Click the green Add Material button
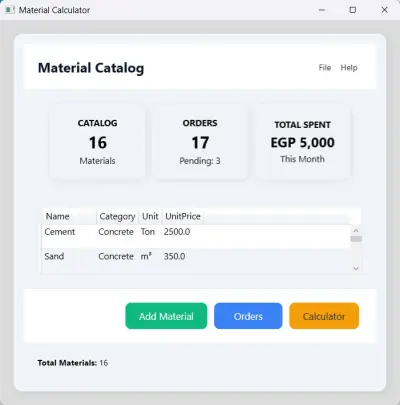Image resolution: width=400 pixels, height=405 pixels. pos(166,316)
